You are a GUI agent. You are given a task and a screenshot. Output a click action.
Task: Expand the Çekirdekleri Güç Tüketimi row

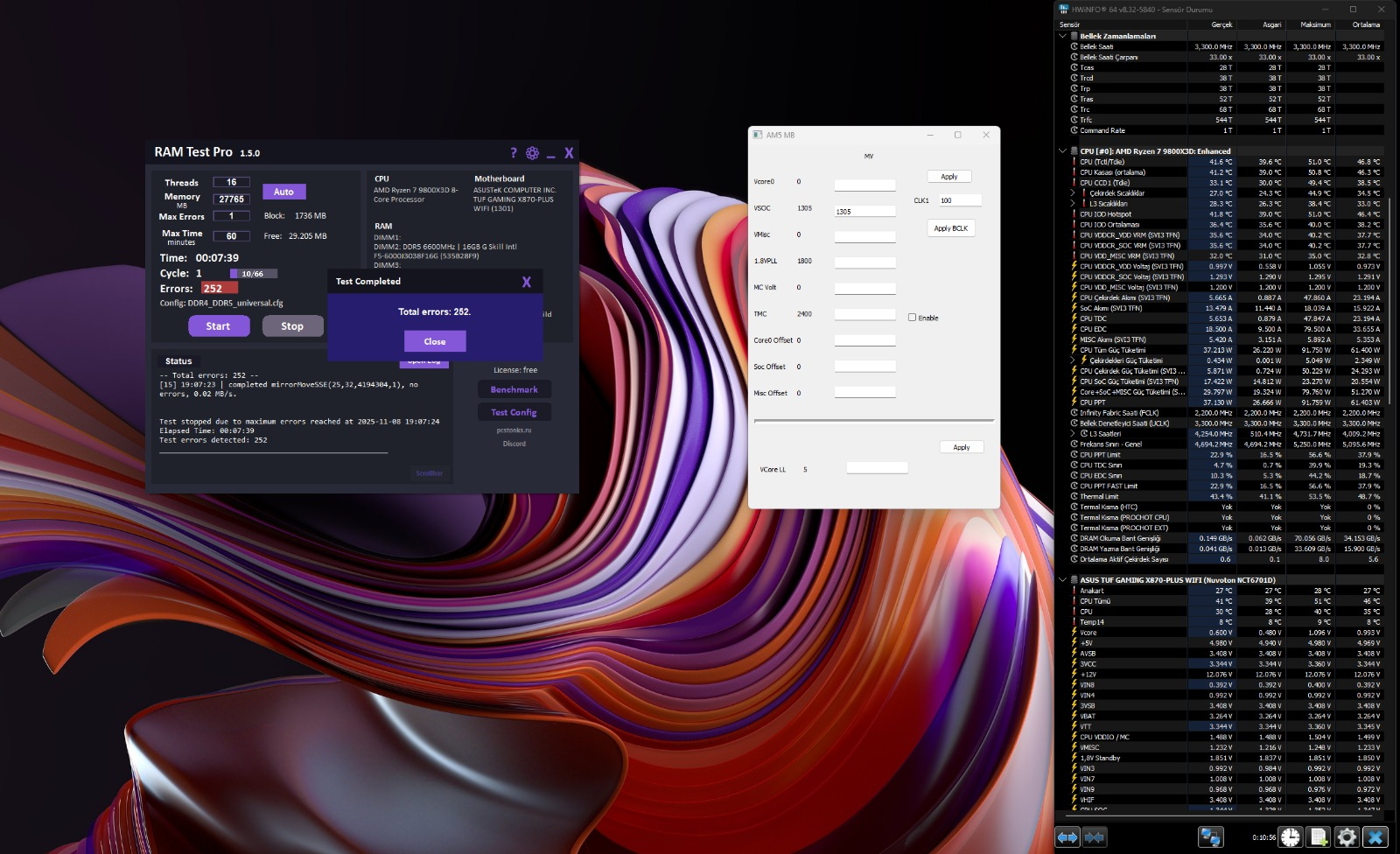[x=1073, y=360]
